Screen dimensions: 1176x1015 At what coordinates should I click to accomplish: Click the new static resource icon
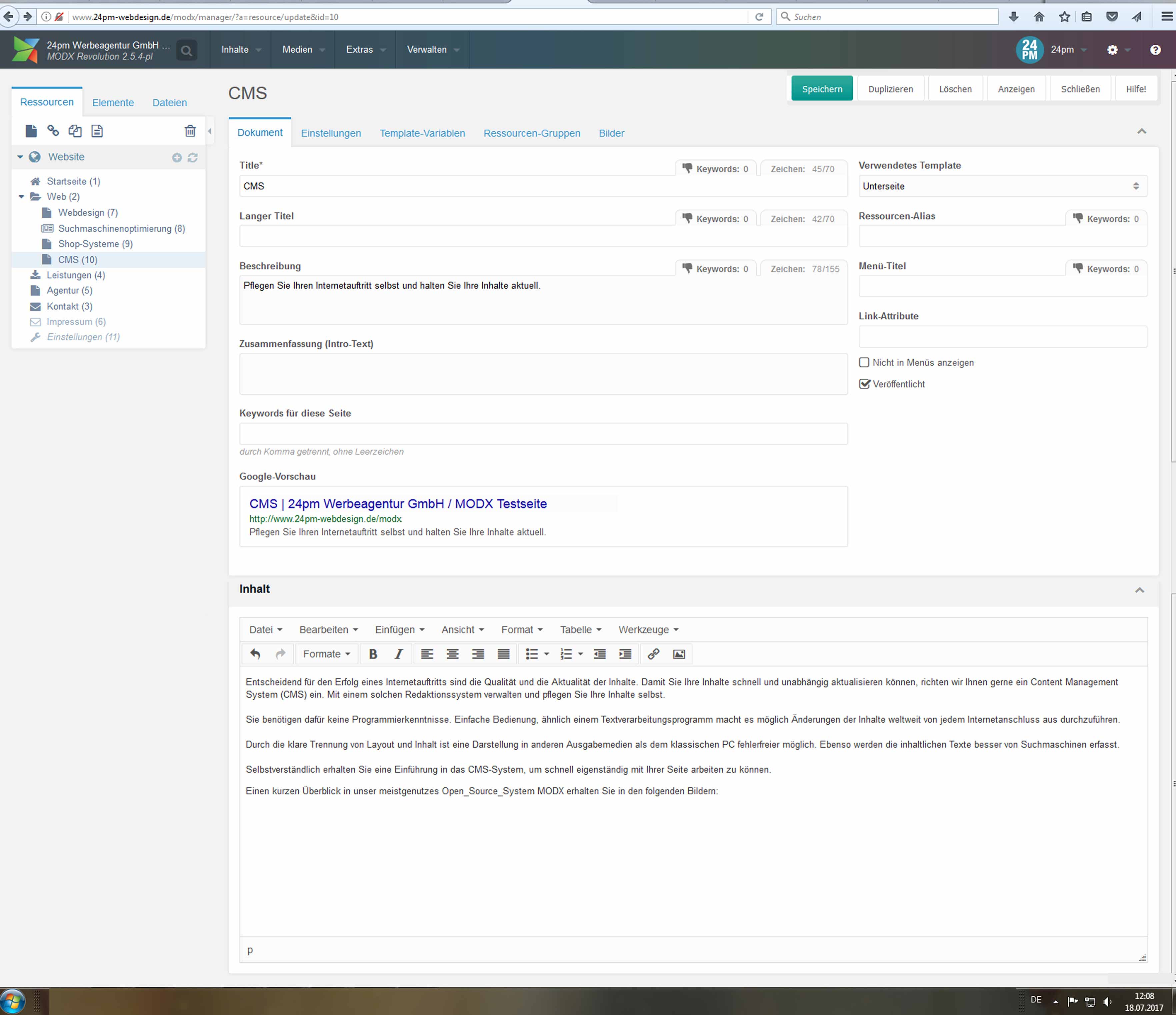tap(97, 131)
